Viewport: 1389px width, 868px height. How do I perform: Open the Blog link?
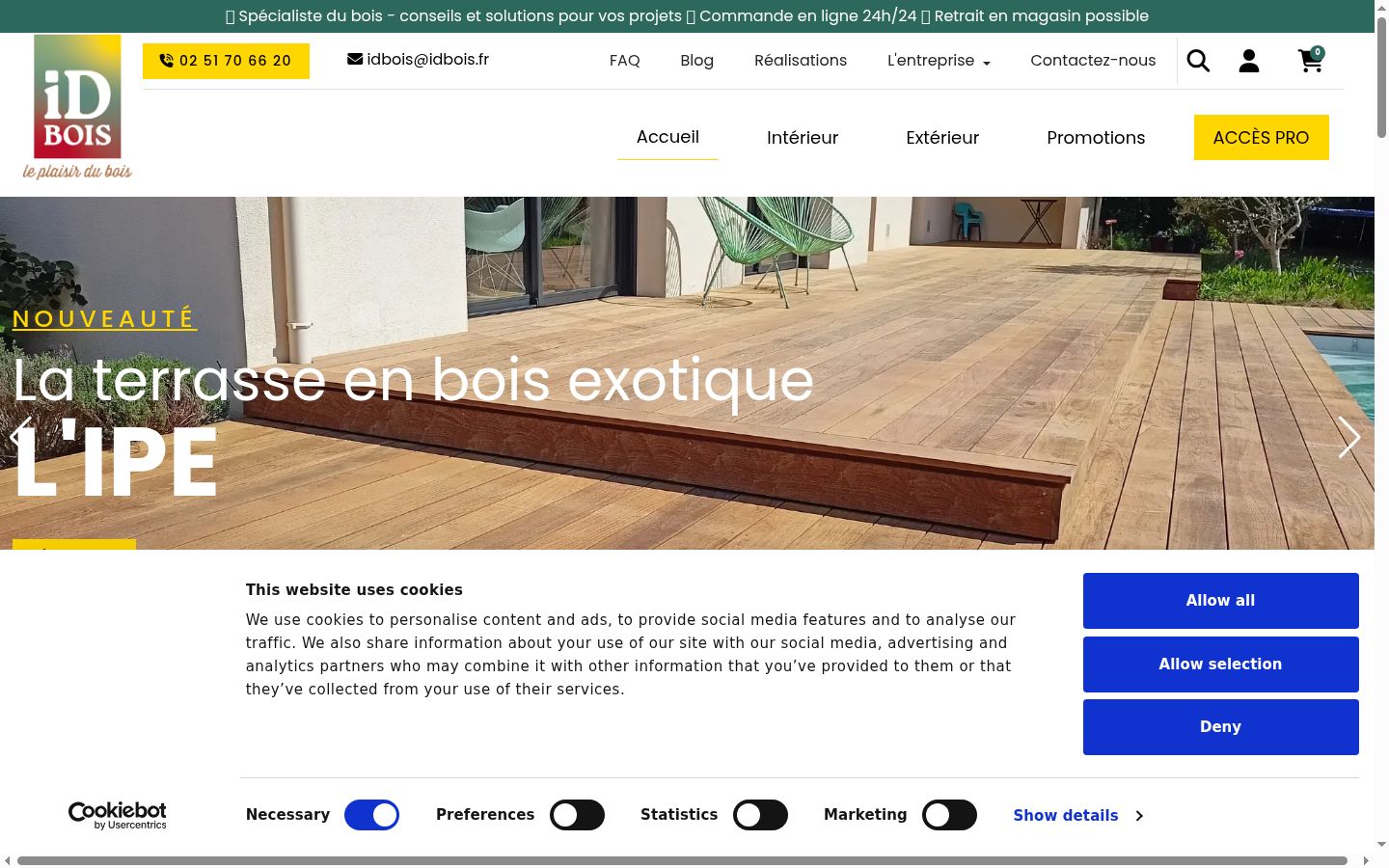pyautogui.click(x=696, y=61)
